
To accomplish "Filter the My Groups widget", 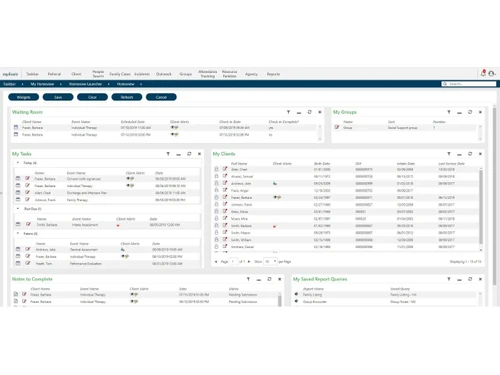I will pos(449,112).
